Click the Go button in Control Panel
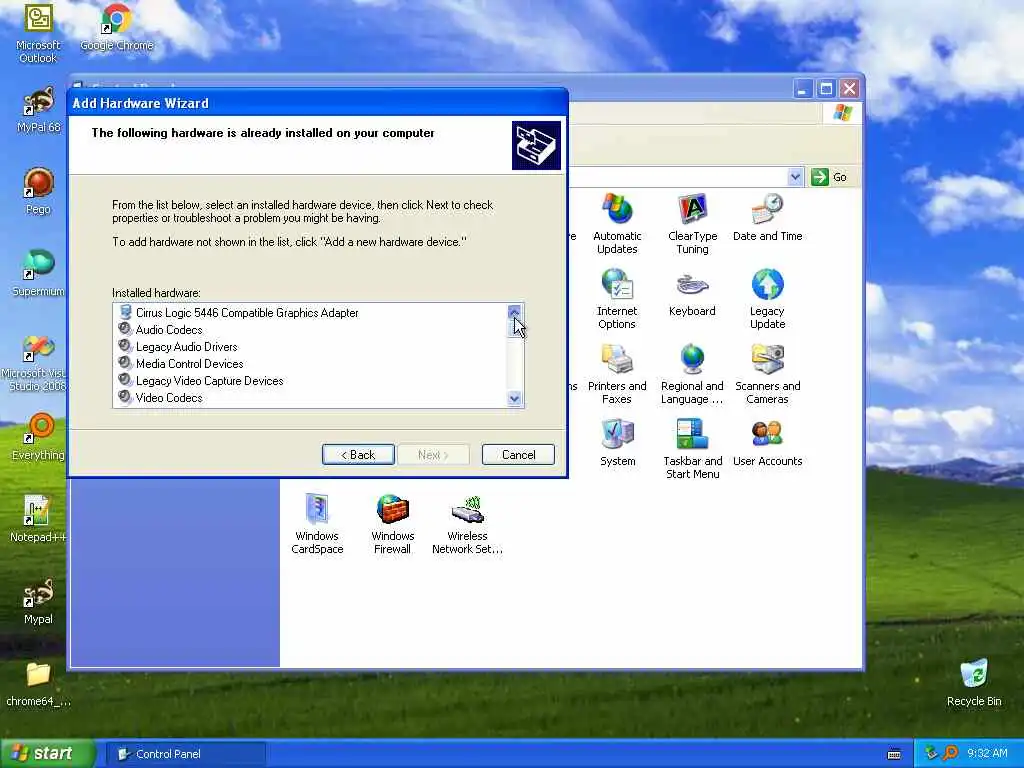The width and height of the screenshot is (1024, 768). 829,177
